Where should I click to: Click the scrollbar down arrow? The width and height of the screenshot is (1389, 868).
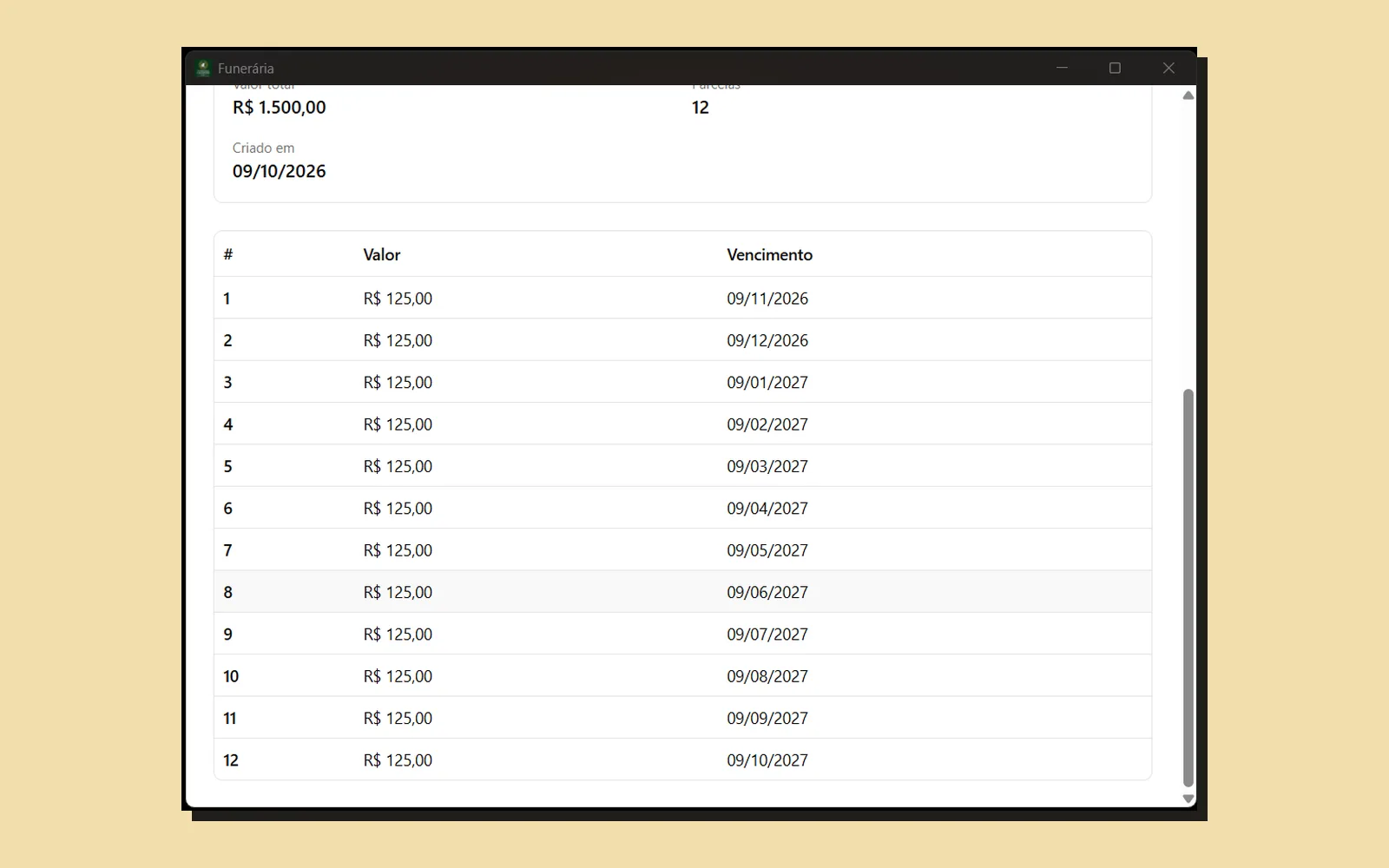[x=1188, y=799]
